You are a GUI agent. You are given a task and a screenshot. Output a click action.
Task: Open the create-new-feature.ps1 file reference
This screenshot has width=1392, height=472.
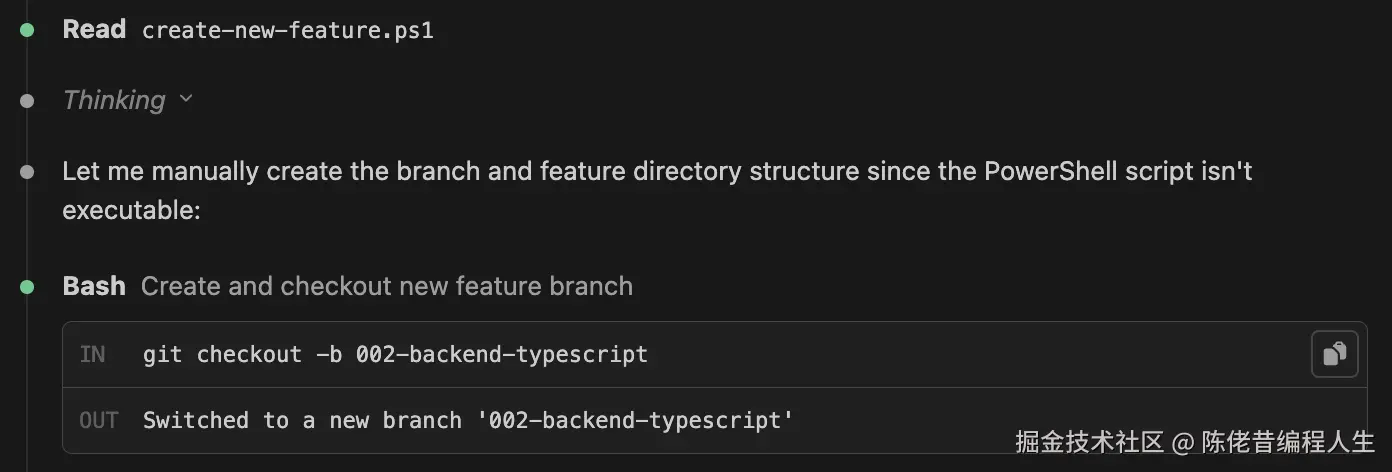click(x=288, y=30)
